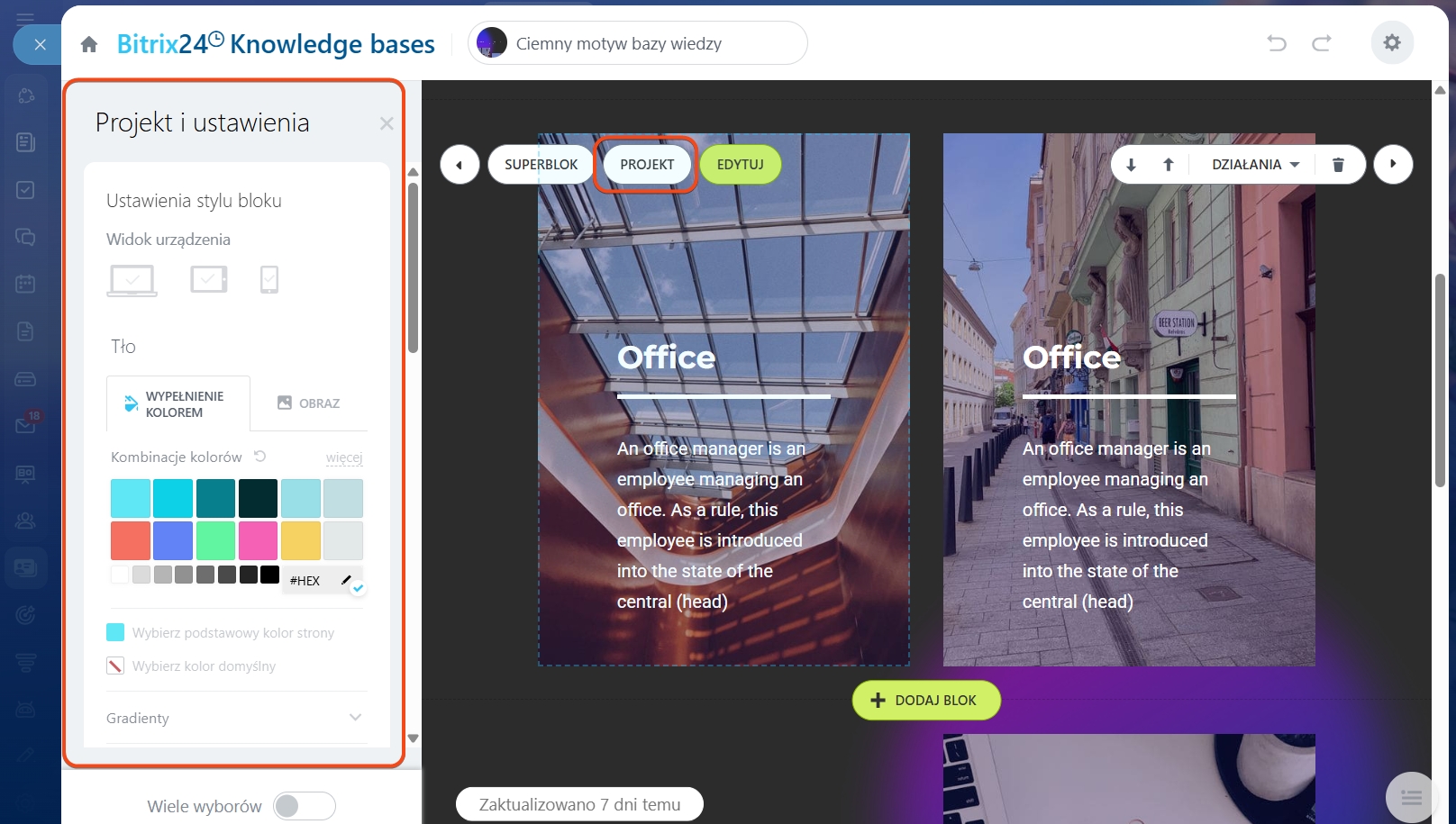Screen dimensions: 1456x824
Task: Toggle the tablet device view
Action: [209, 279]
